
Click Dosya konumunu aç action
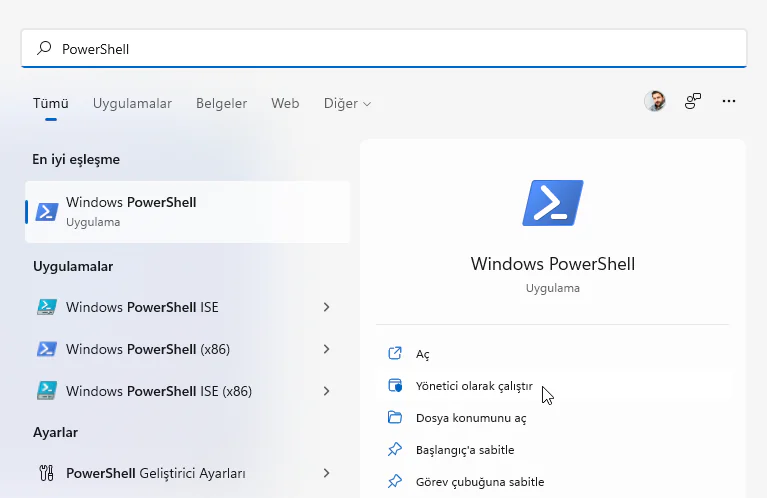point(471,418)
